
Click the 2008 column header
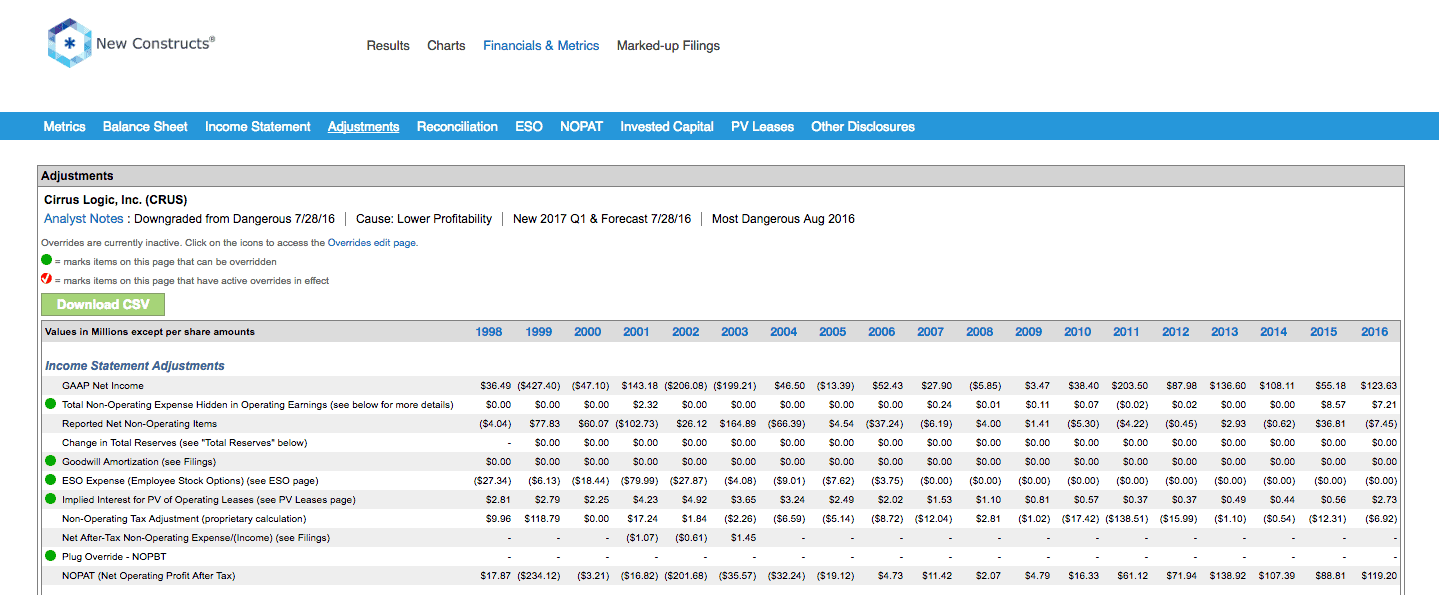point(979,332)
